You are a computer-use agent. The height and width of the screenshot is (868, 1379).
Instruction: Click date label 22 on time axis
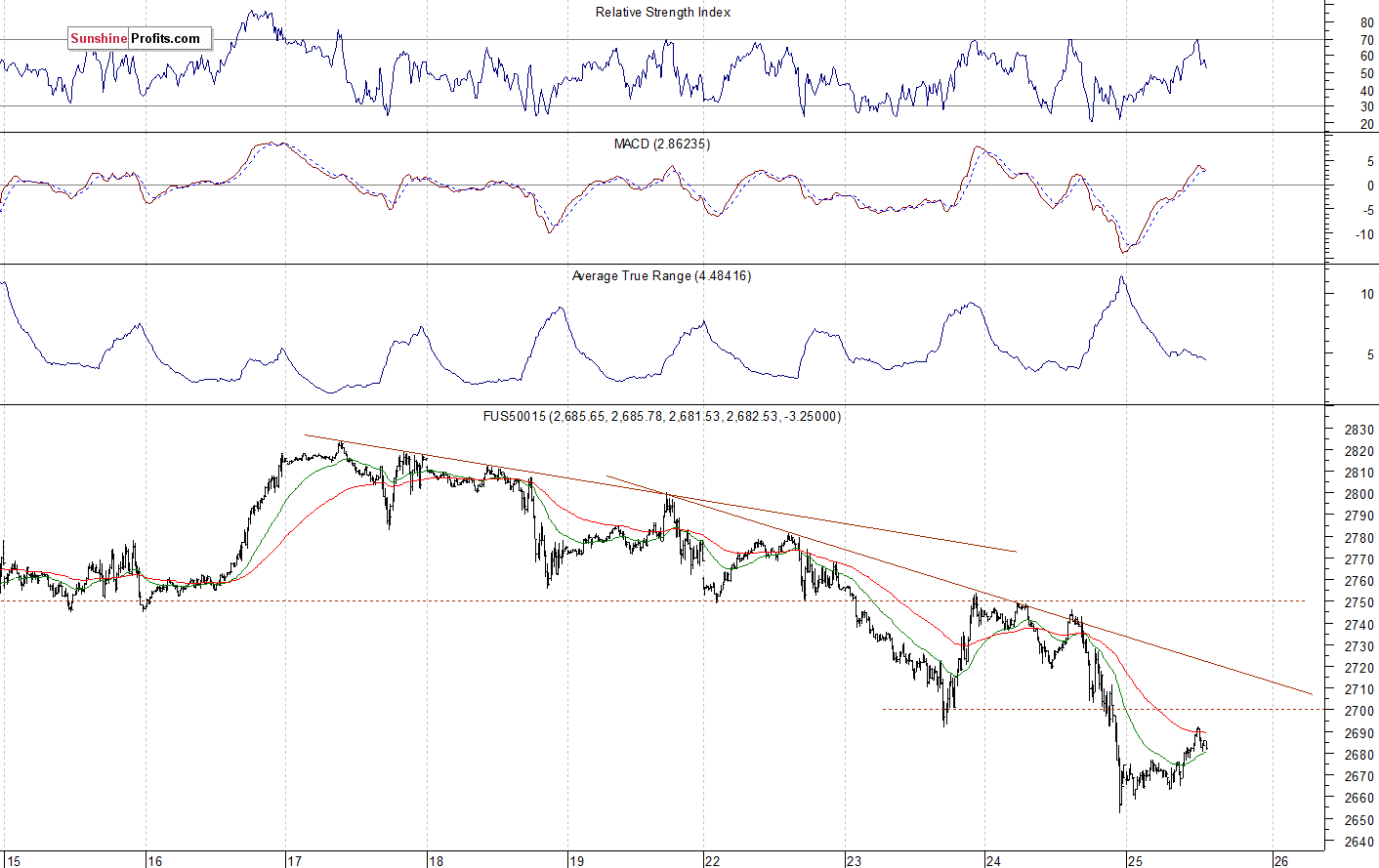coord(712,861)
